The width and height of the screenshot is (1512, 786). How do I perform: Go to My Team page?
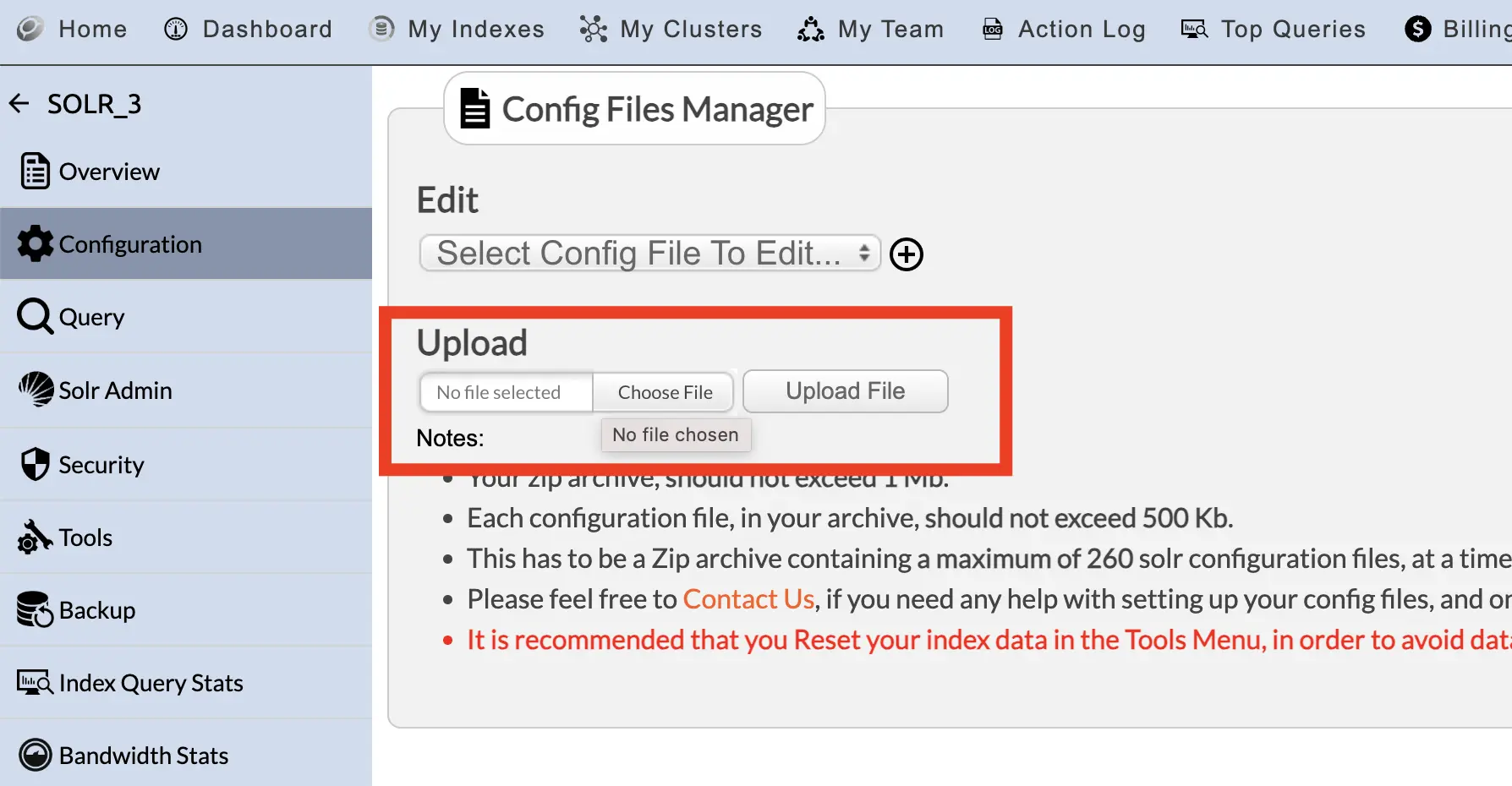(870, 29)
